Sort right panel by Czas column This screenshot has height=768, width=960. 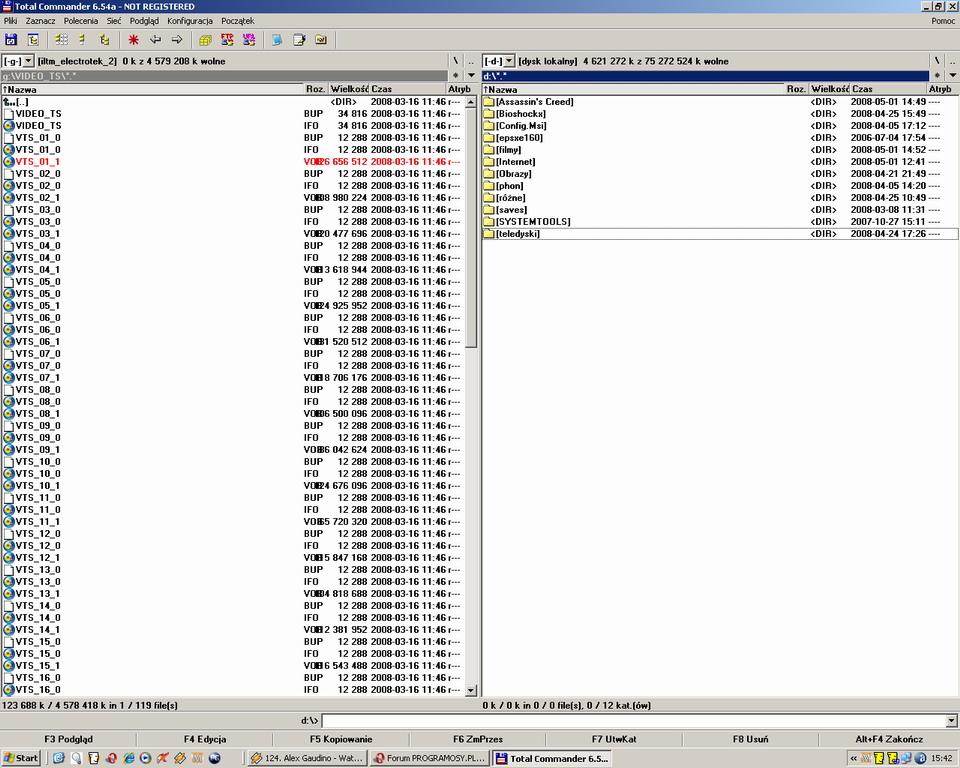pos(888,89)
